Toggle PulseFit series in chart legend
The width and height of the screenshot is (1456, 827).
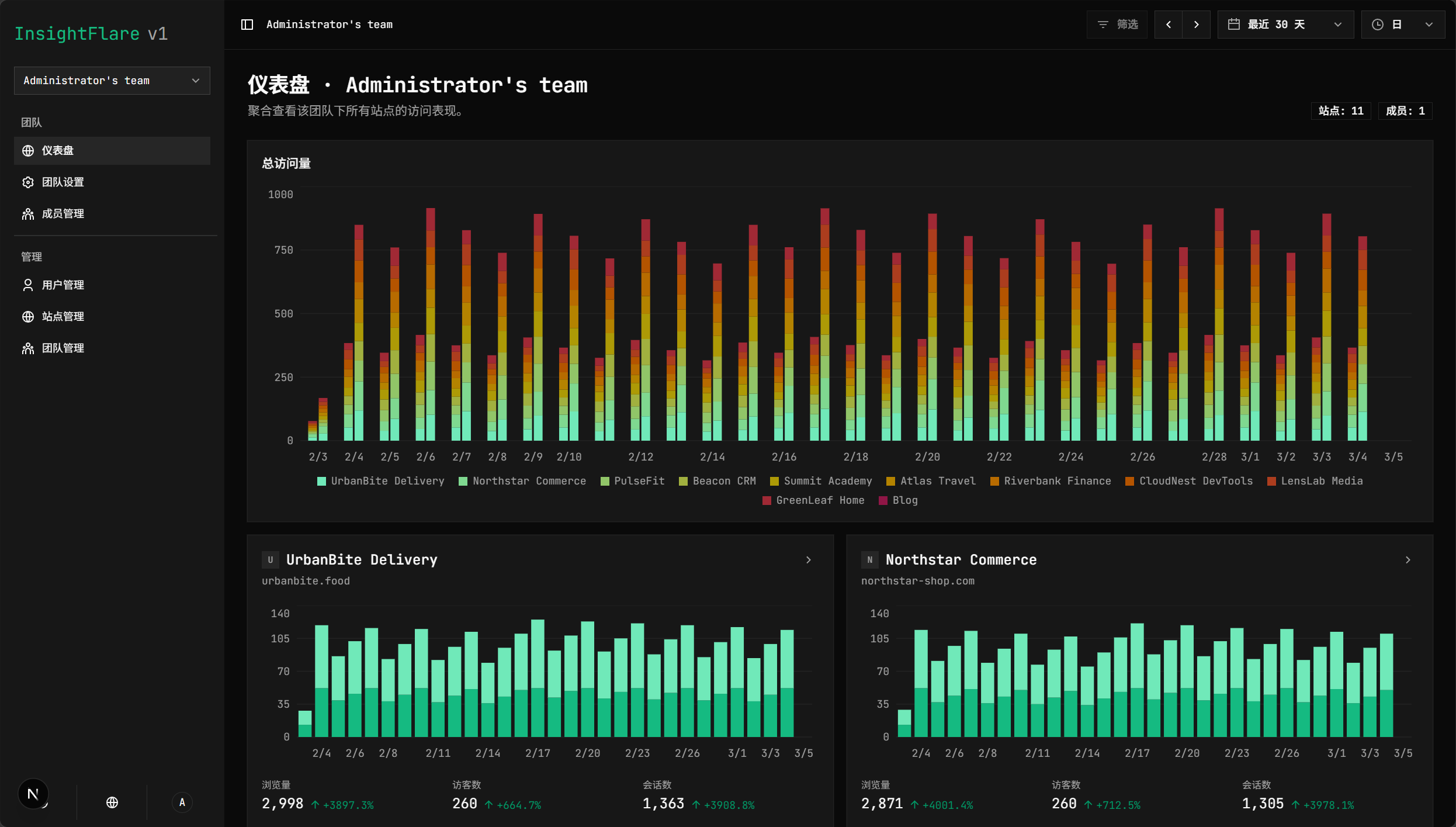tap(632, 481)
